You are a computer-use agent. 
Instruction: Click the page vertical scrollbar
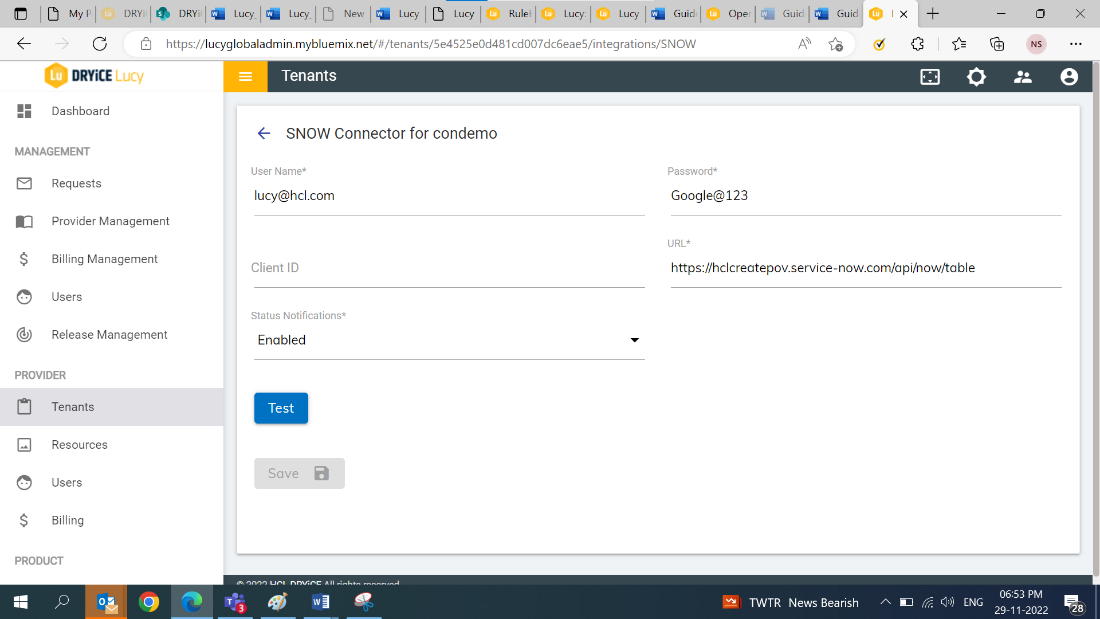click(1096, 317)
